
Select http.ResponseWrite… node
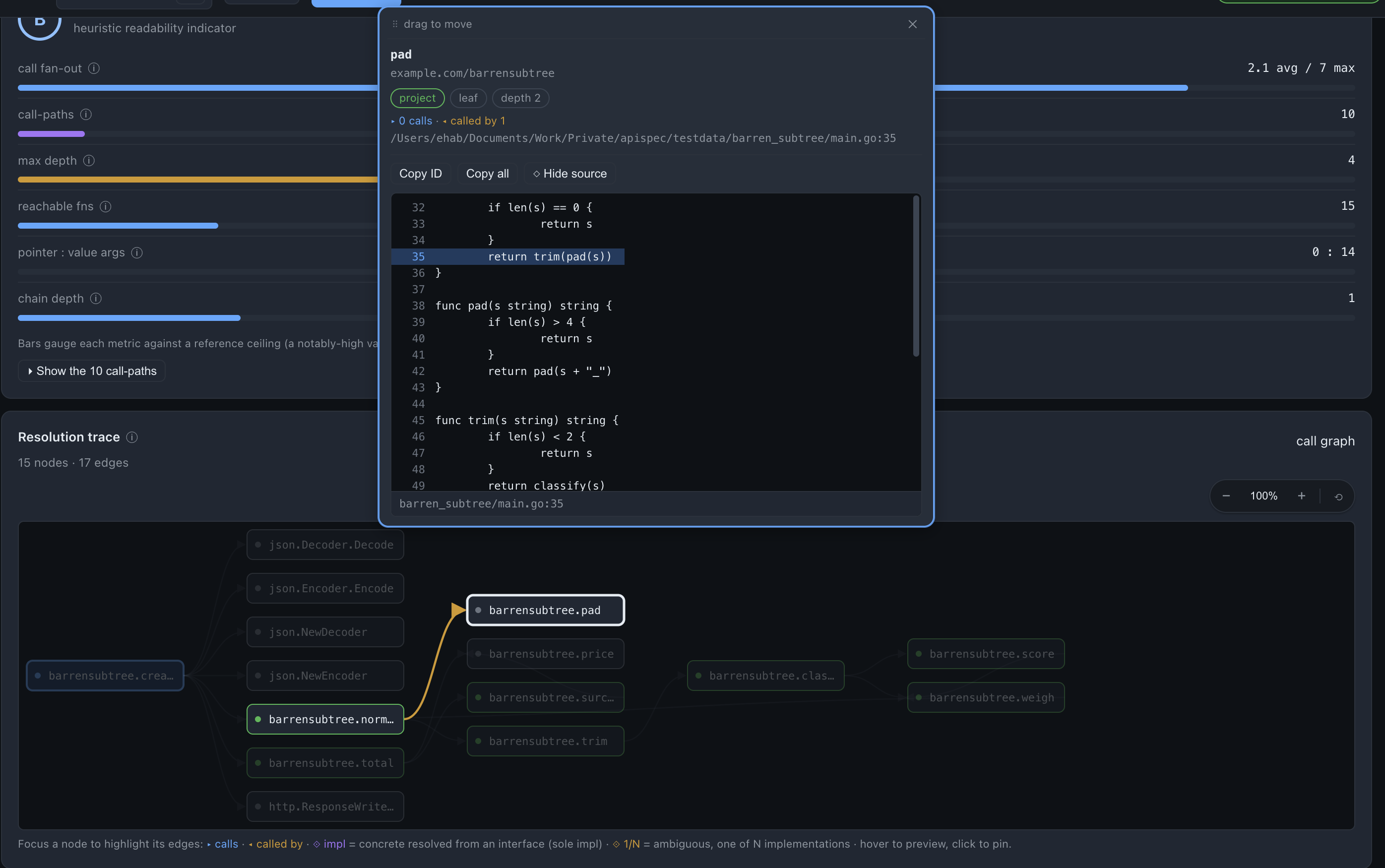(325, 806)
